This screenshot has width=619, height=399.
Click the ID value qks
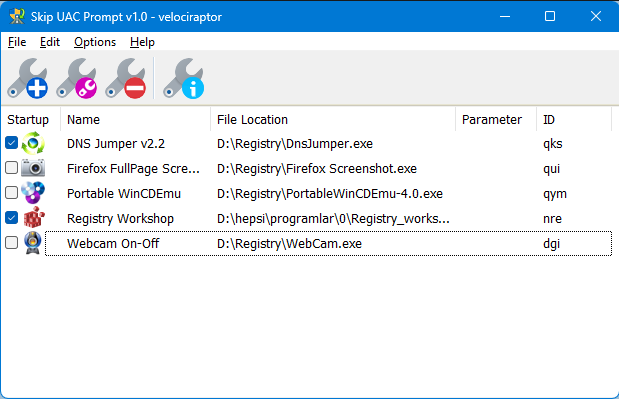click(x=553, y=144)
